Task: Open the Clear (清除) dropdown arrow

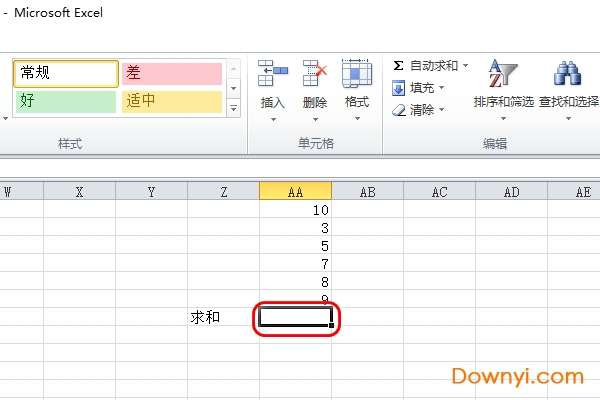Action: click(441, 110)
